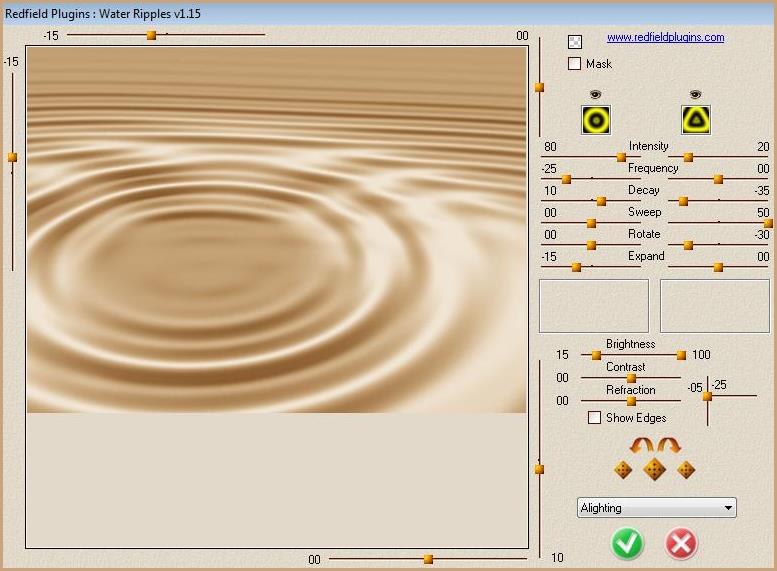Click the left random dice icon

pyautogui.click(x=623, y=470)
